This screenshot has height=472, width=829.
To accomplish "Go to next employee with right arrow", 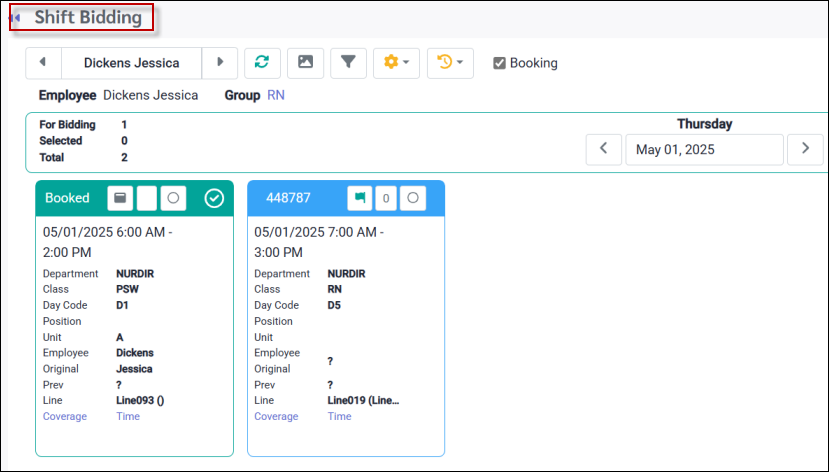I will (220, 62).
